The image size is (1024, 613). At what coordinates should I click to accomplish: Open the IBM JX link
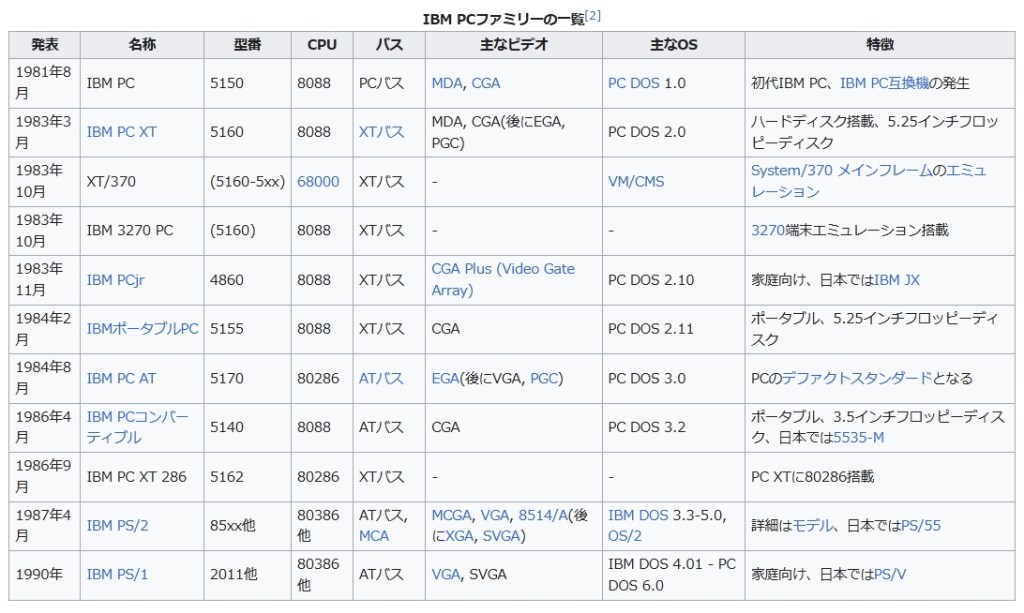(896, 280)
